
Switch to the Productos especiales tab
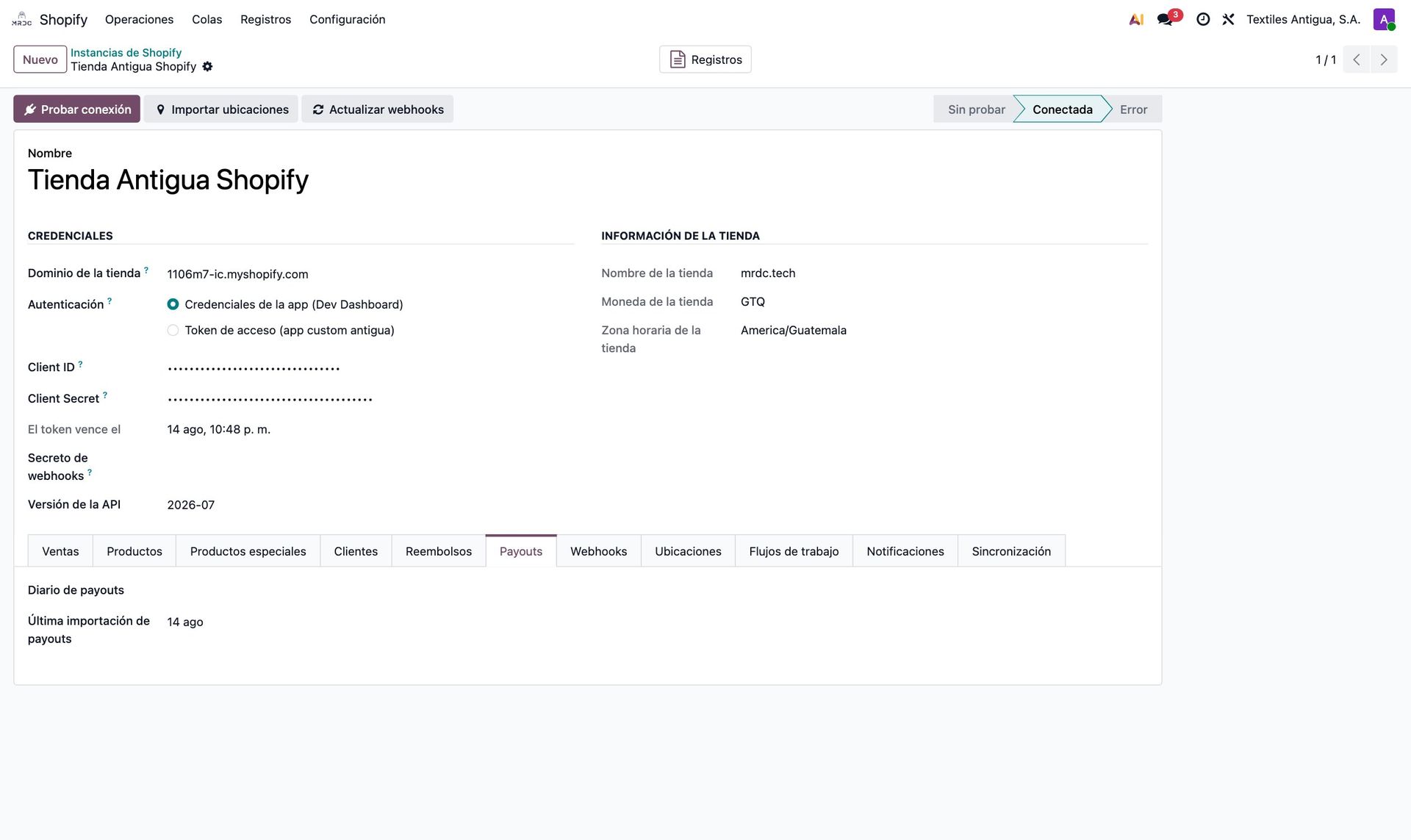click(x=248, y=551)
